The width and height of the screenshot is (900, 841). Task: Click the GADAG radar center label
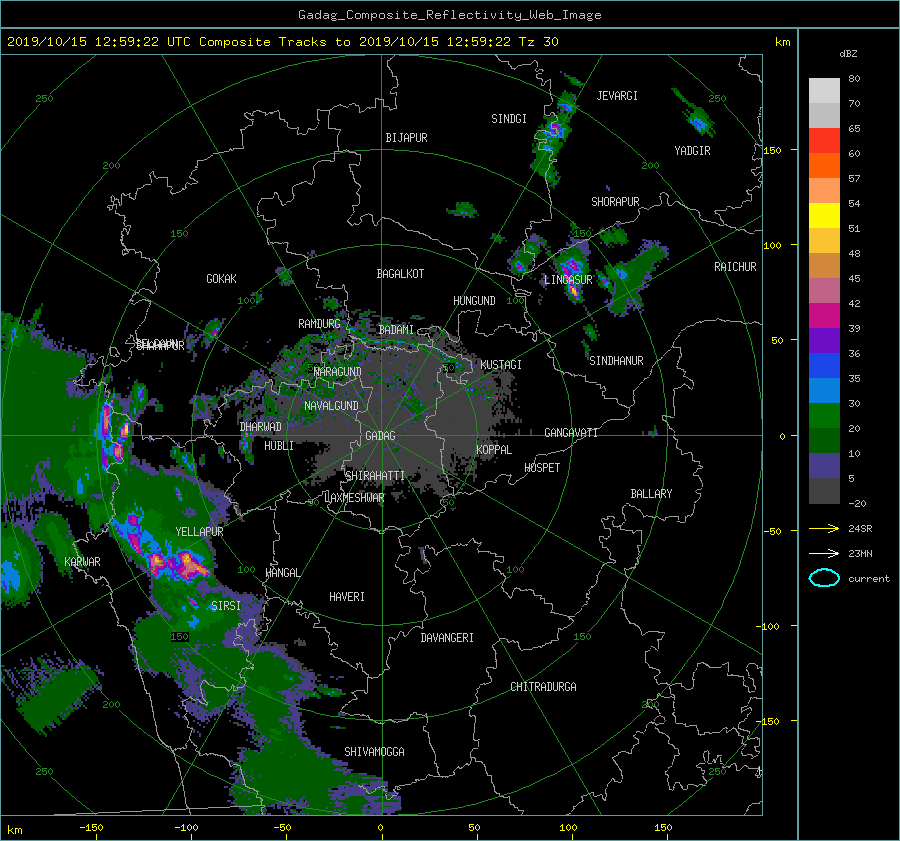pos(380,436)
